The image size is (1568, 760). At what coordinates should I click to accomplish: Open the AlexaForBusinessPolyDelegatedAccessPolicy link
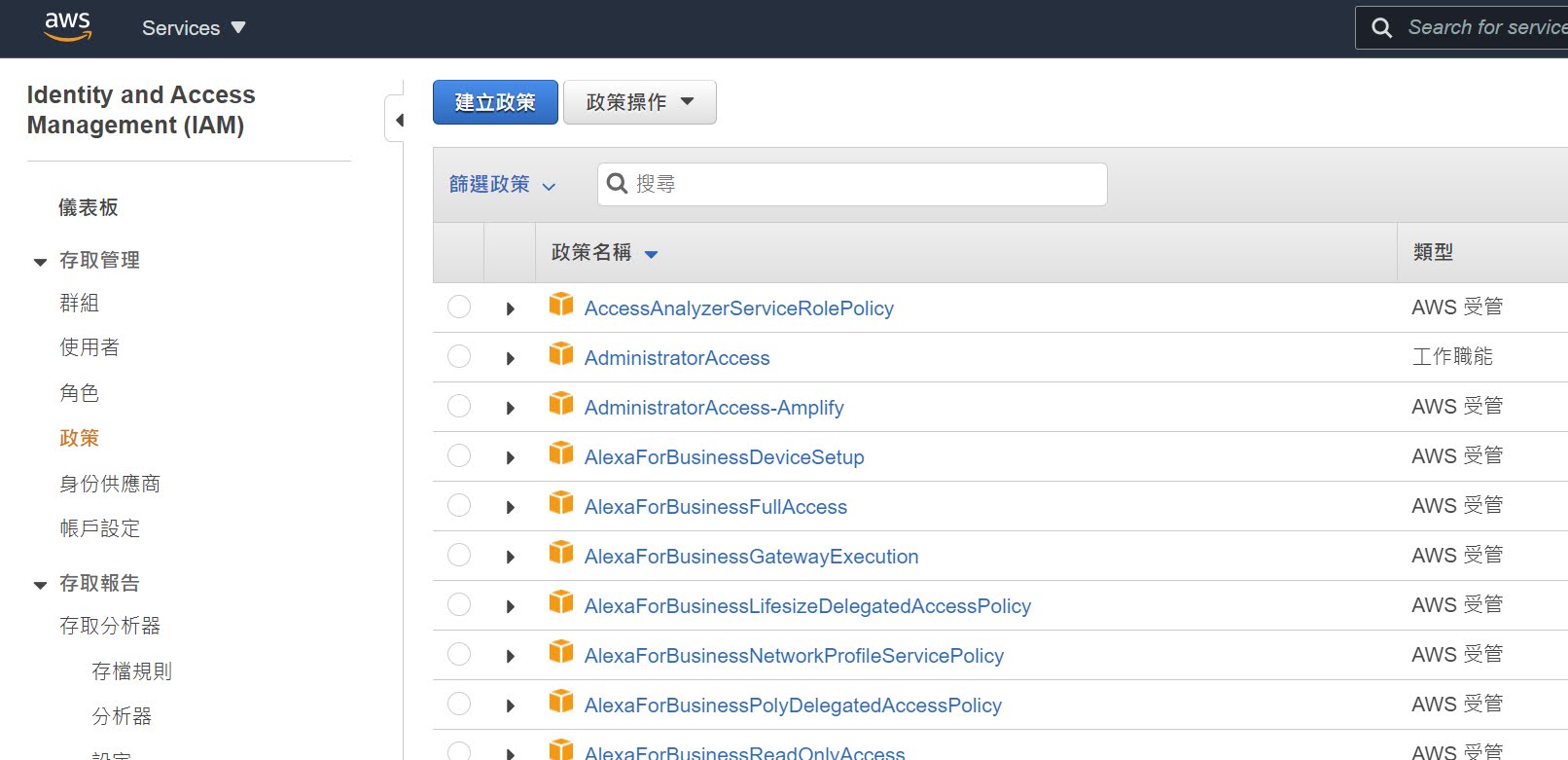(793, 706)
